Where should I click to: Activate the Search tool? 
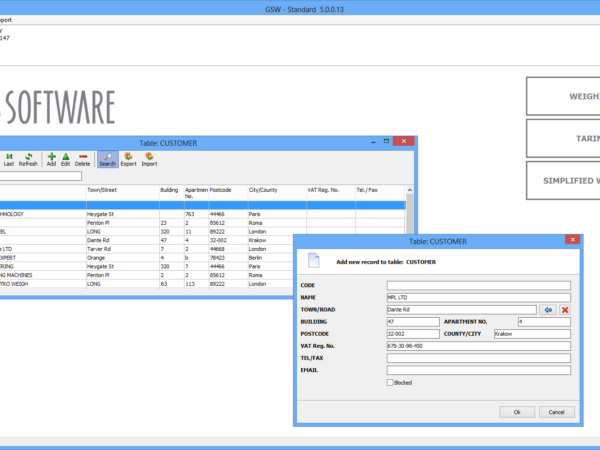point(108,159)
